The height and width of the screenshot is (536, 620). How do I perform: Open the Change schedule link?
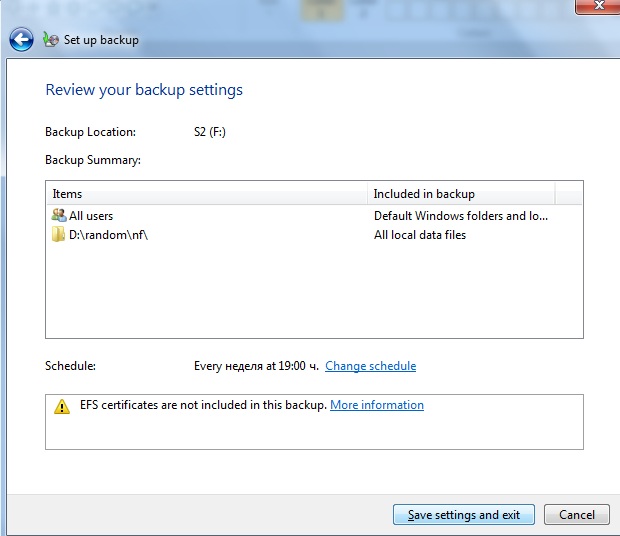point(370,366)
